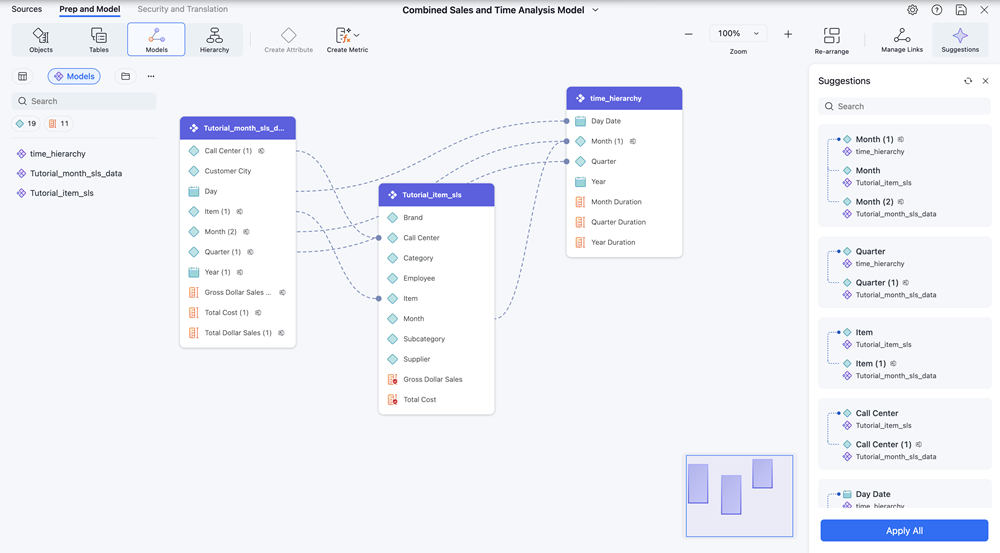Screen dimensions: 1000x553
Task: Refresh the Suggestions list
Action: pyautogui.click(x=968, y=81)
